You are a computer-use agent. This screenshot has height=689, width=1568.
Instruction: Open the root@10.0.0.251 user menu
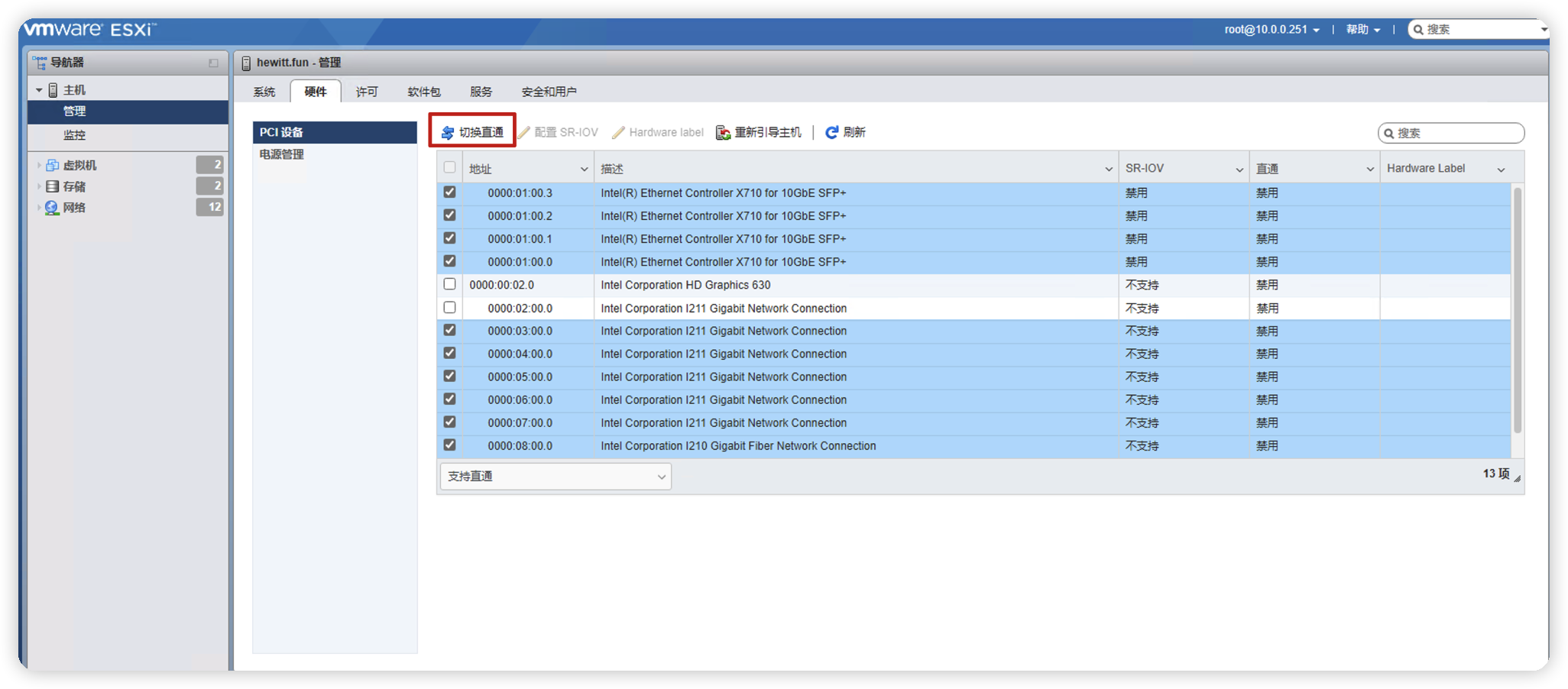pos(1272,30)
